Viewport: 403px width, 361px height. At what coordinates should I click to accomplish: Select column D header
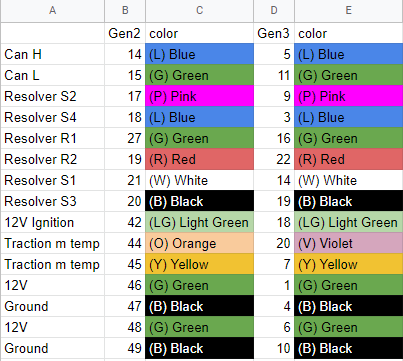click(x=274, y=11)
